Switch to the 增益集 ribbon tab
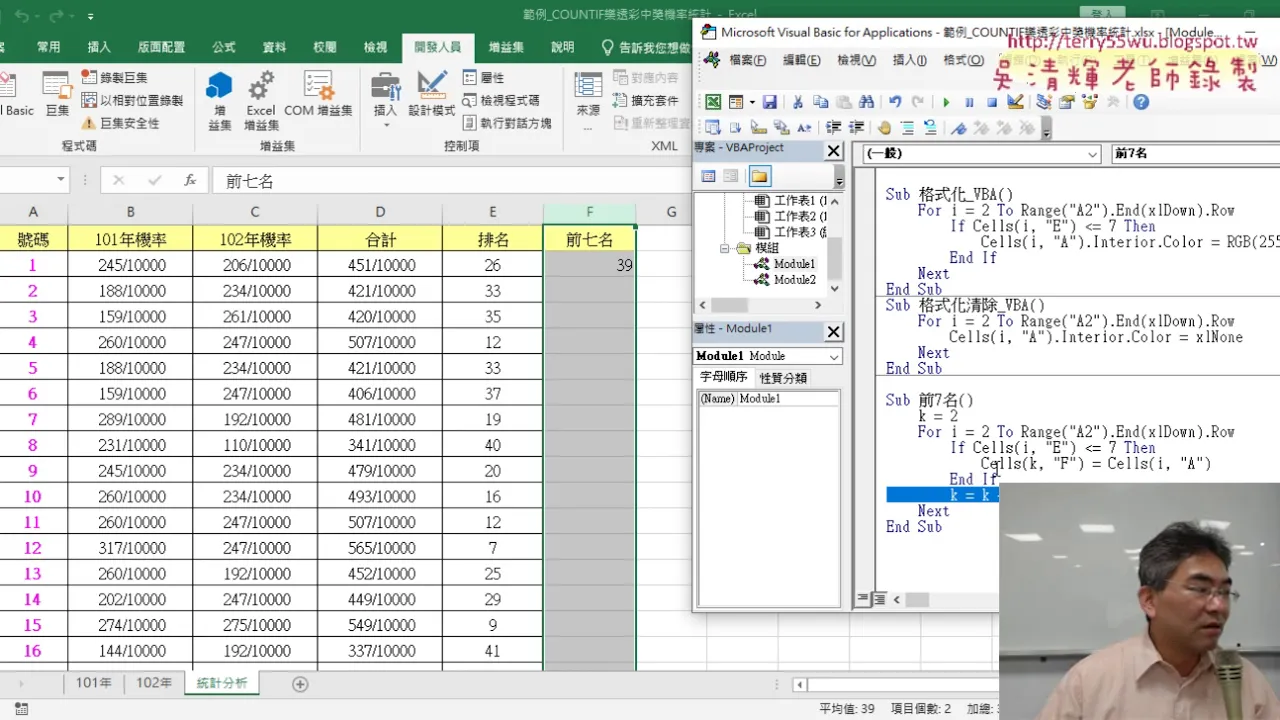The image size is (1280, 720). [506, 47]
